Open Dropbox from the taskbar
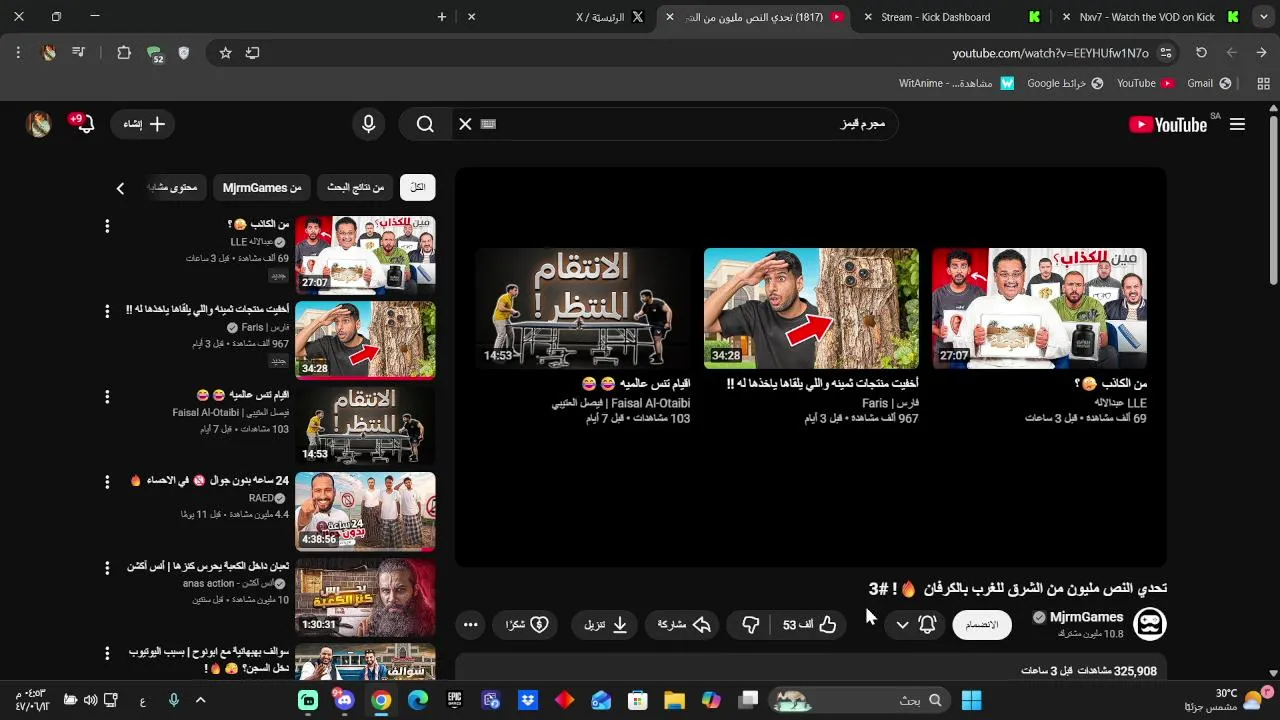The image size is (1280, 720). [528, 700]
